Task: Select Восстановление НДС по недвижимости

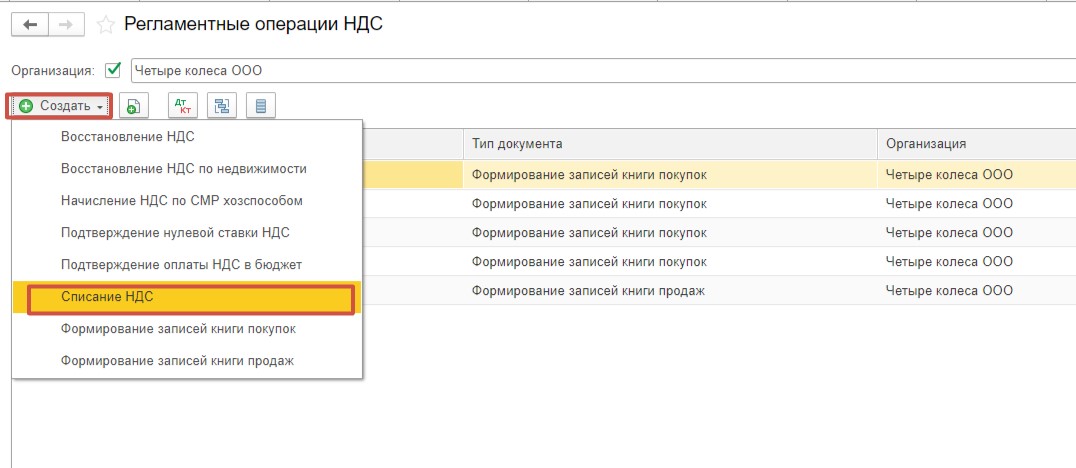Action: (187, 169)
